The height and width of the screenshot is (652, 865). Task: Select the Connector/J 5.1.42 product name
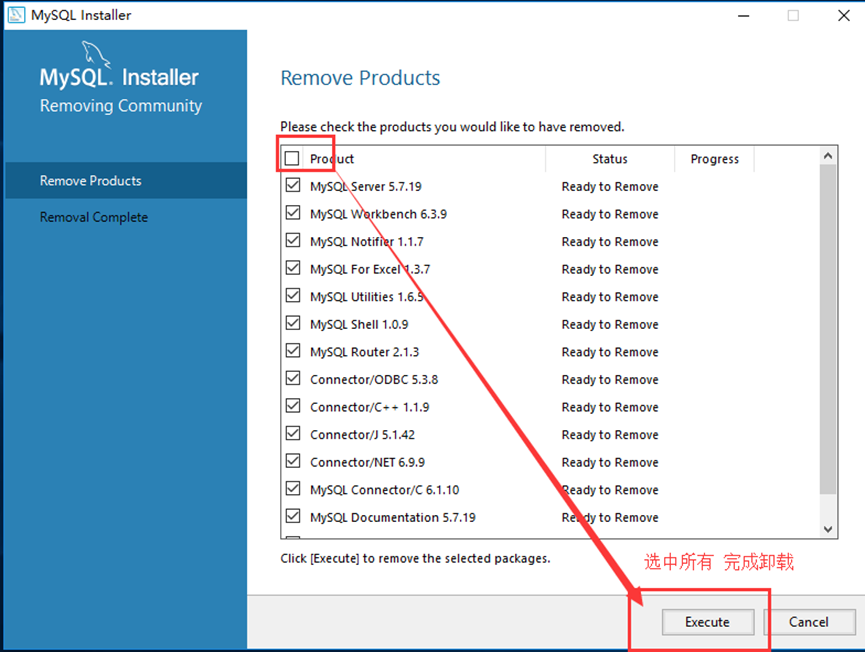pyautogui.click(x=362, y=435)
